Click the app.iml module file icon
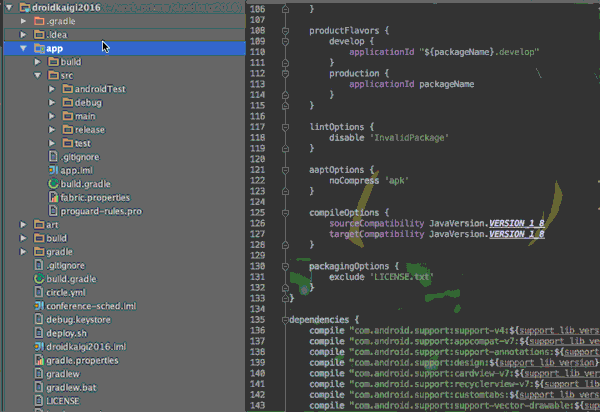 click(x=53, y=170)
